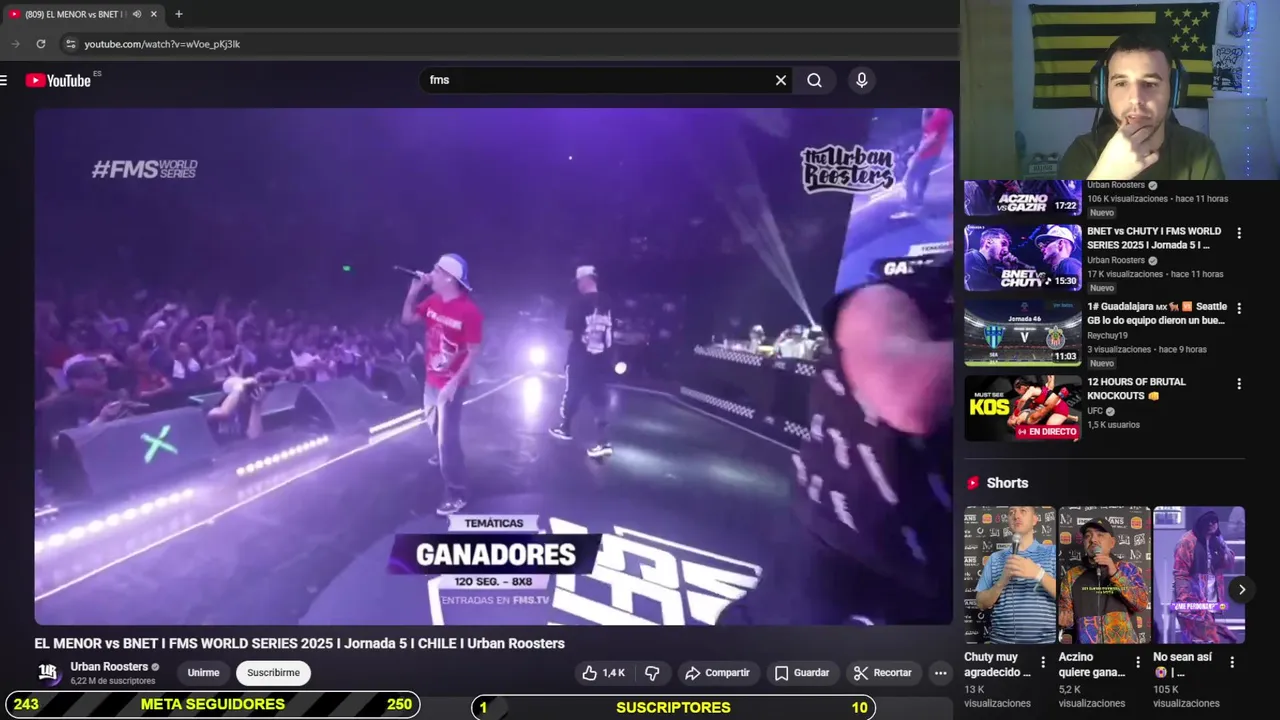Click the main video player

(494, 366)
